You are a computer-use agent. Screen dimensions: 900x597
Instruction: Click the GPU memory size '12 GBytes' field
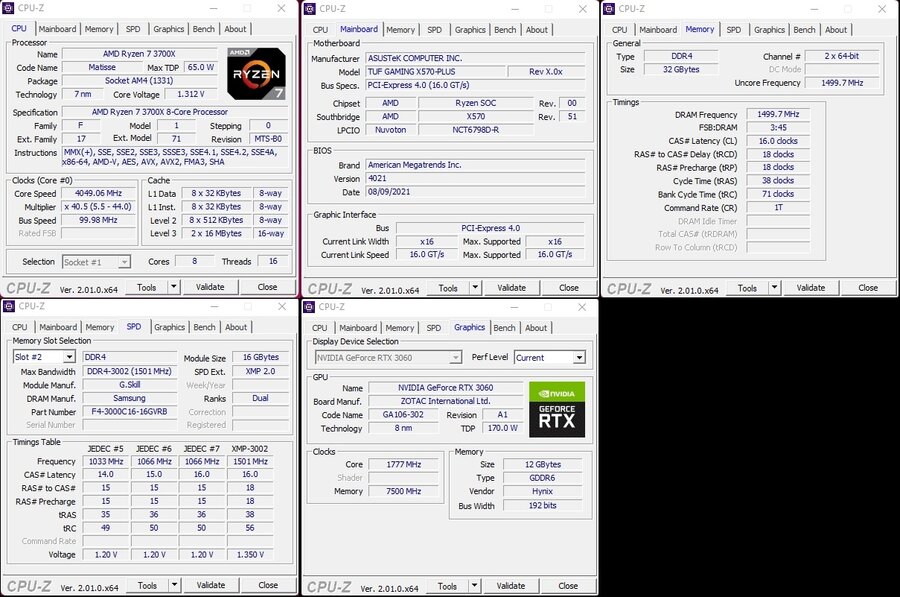[x=542, y=464]
